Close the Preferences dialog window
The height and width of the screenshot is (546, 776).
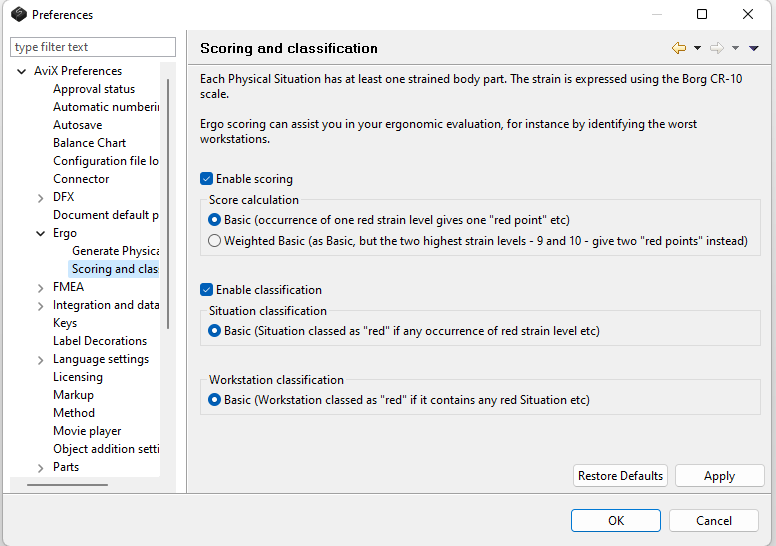click(x=748, y=15)
